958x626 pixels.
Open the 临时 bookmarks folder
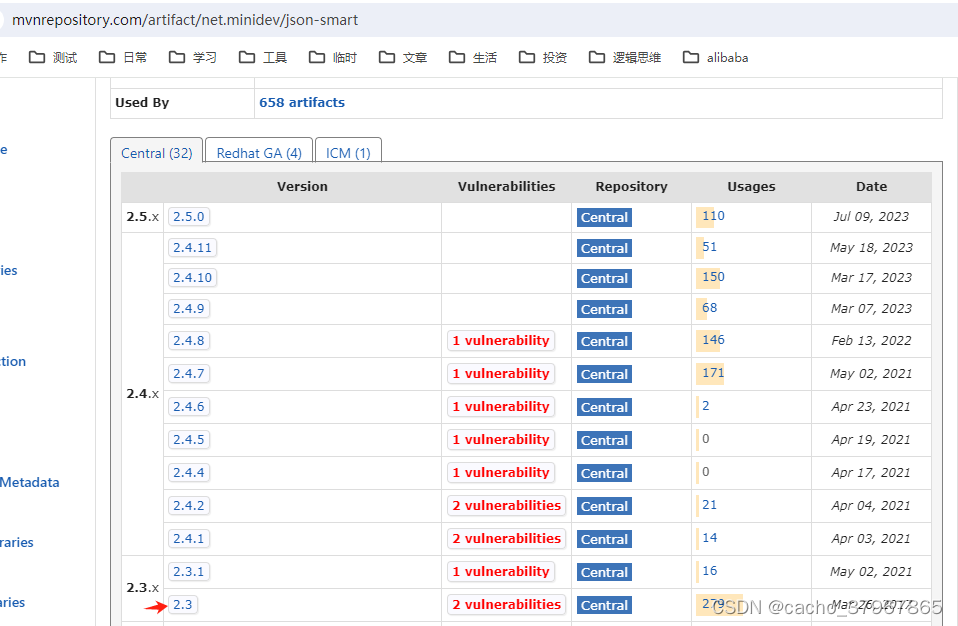(341, 57)
